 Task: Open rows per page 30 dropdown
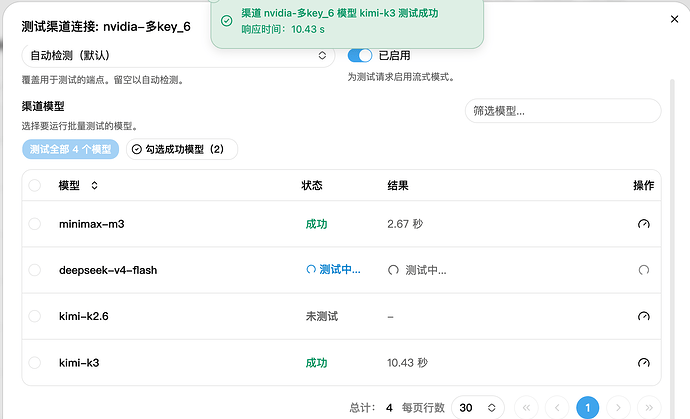click(x=477, y=408)
